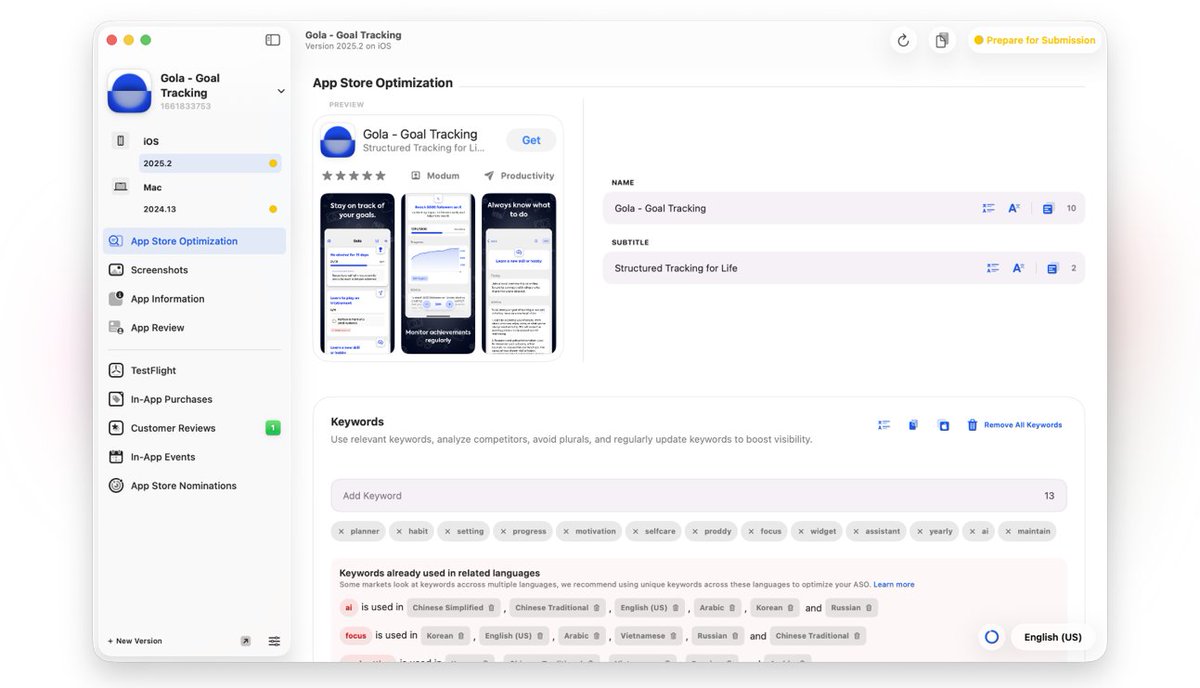Delete Chinese Simplified in the 'ai' row

(x=492, y=608)
